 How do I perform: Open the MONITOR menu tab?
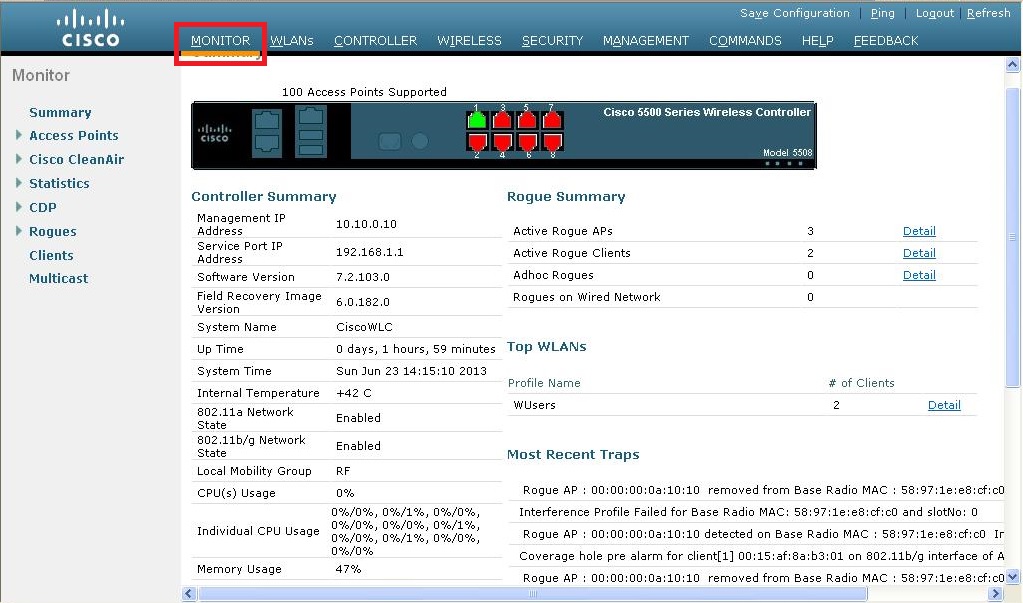(221, 40)
